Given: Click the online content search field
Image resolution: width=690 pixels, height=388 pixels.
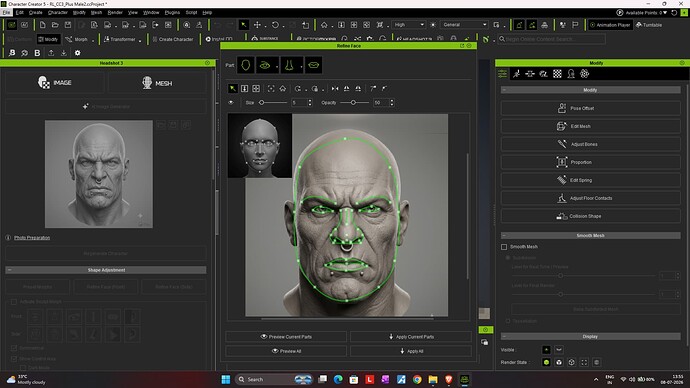Looking at the screenshot, I should click(552, 39).
